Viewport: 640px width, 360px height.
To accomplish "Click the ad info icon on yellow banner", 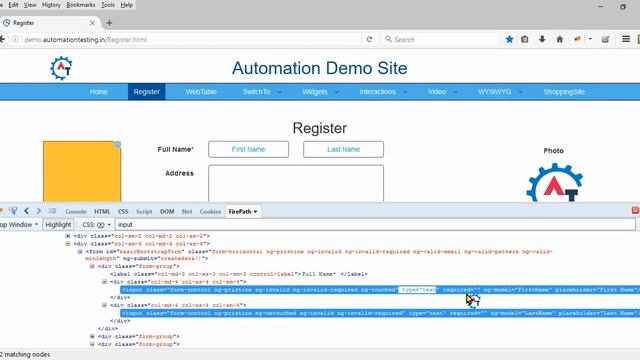I will coord(118,144).
